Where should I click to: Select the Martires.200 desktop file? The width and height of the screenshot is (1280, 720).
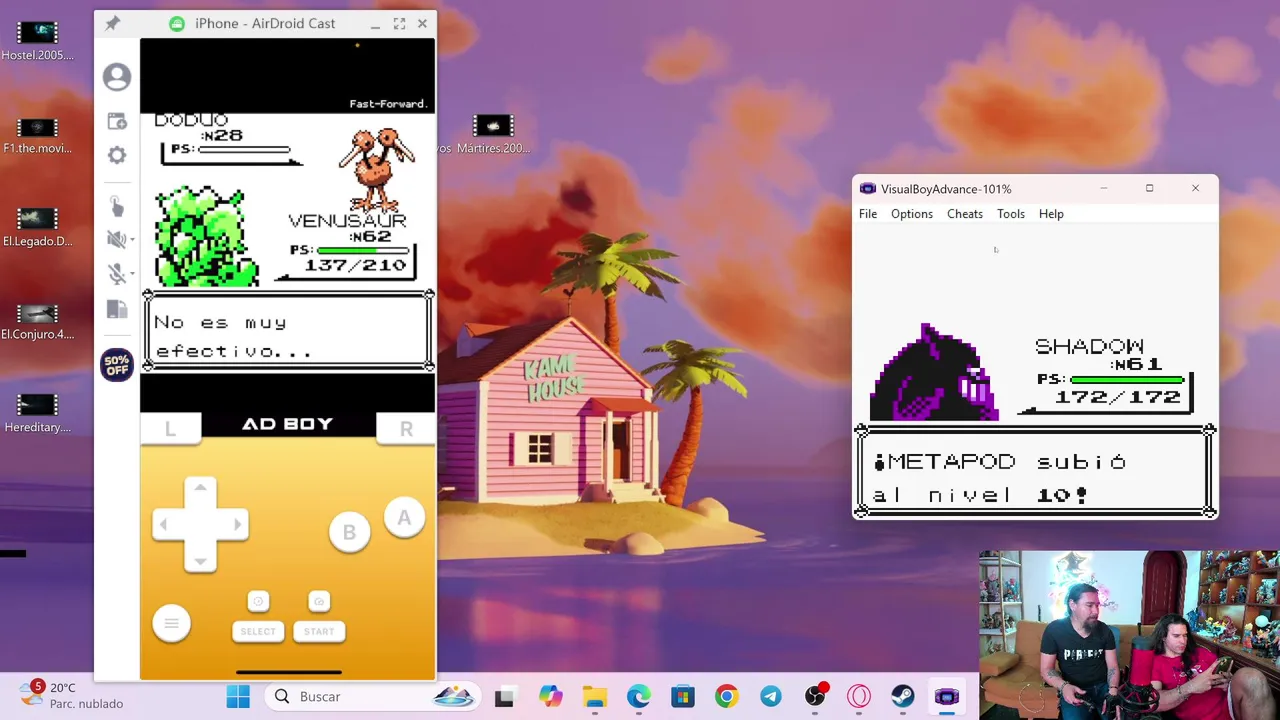(x=492, y=135)
